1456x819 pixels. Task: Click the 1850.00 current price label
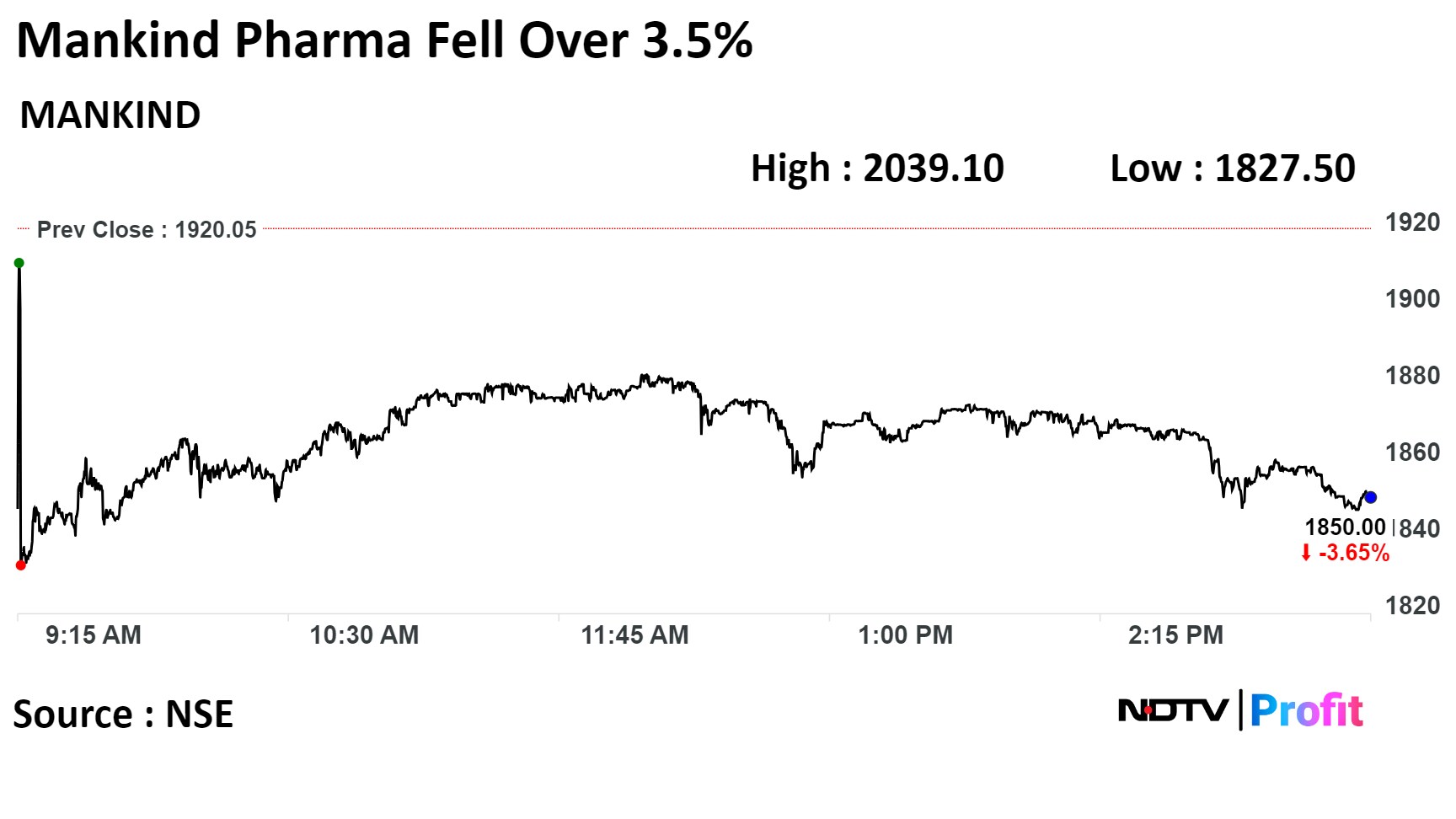click(1345, 527)
